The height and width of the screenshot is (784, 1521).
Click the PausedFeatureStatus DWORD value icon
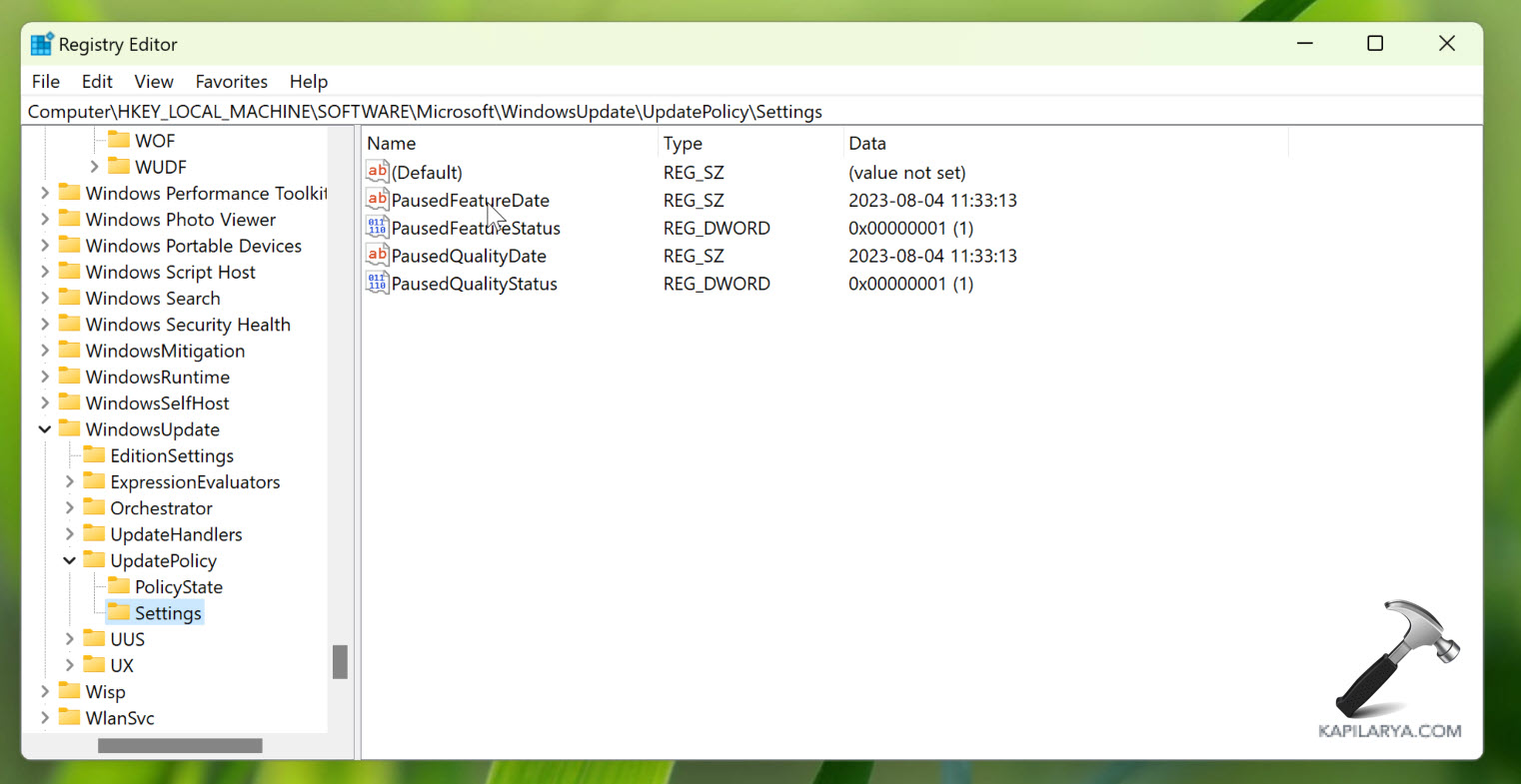coord(377,228)
